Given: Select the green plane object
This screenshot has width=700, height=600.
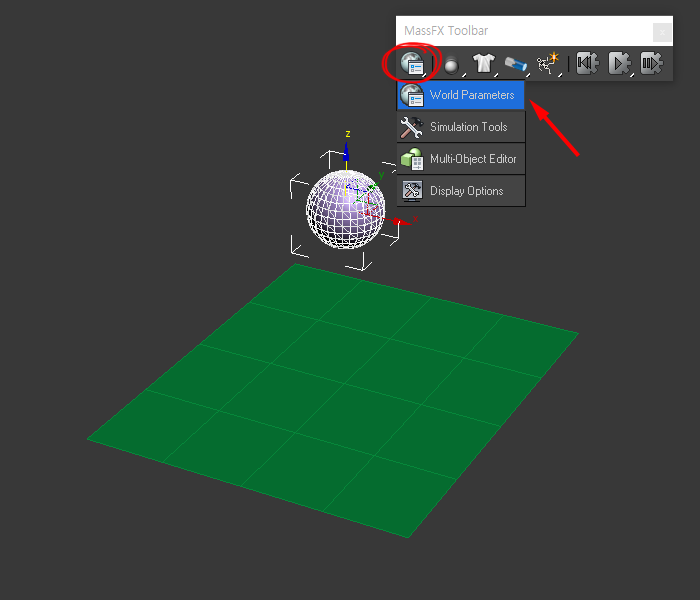Looking at the screenshot, I should click(x=333, y=400).
